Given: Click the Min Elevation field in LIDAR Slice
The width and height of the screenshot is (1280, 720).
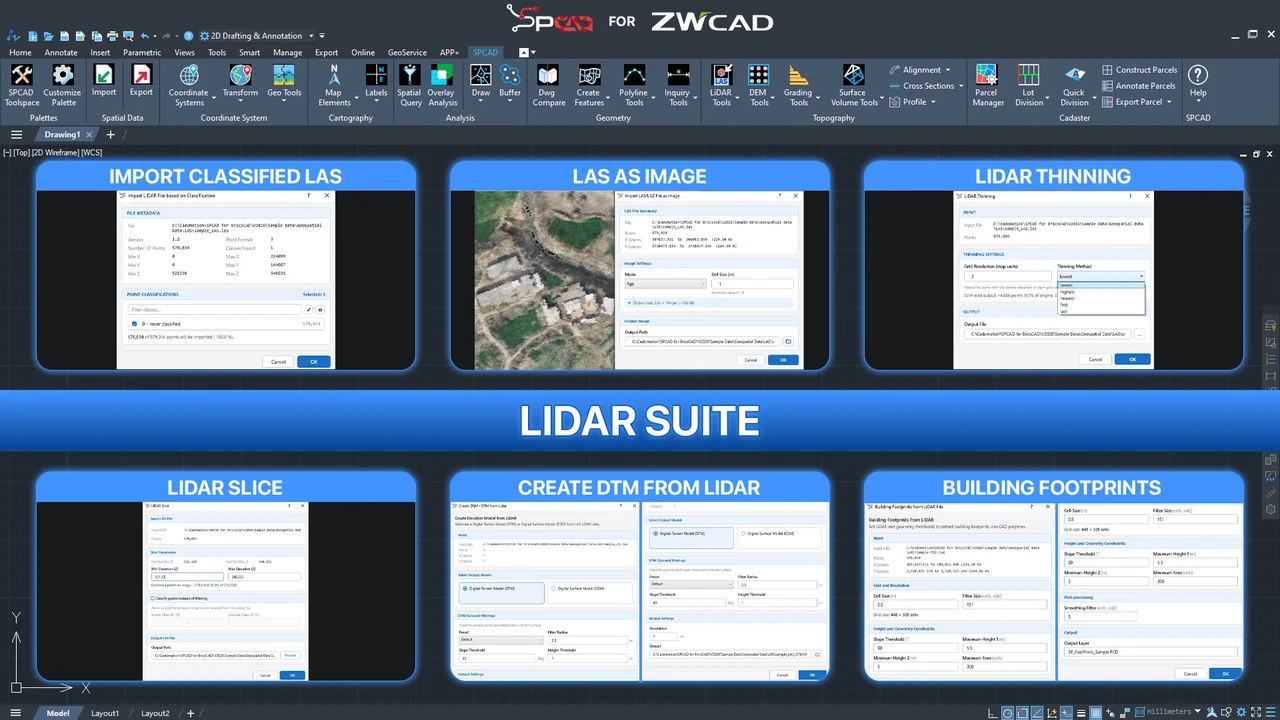Looking at the screenshot, I should point(188,577).
